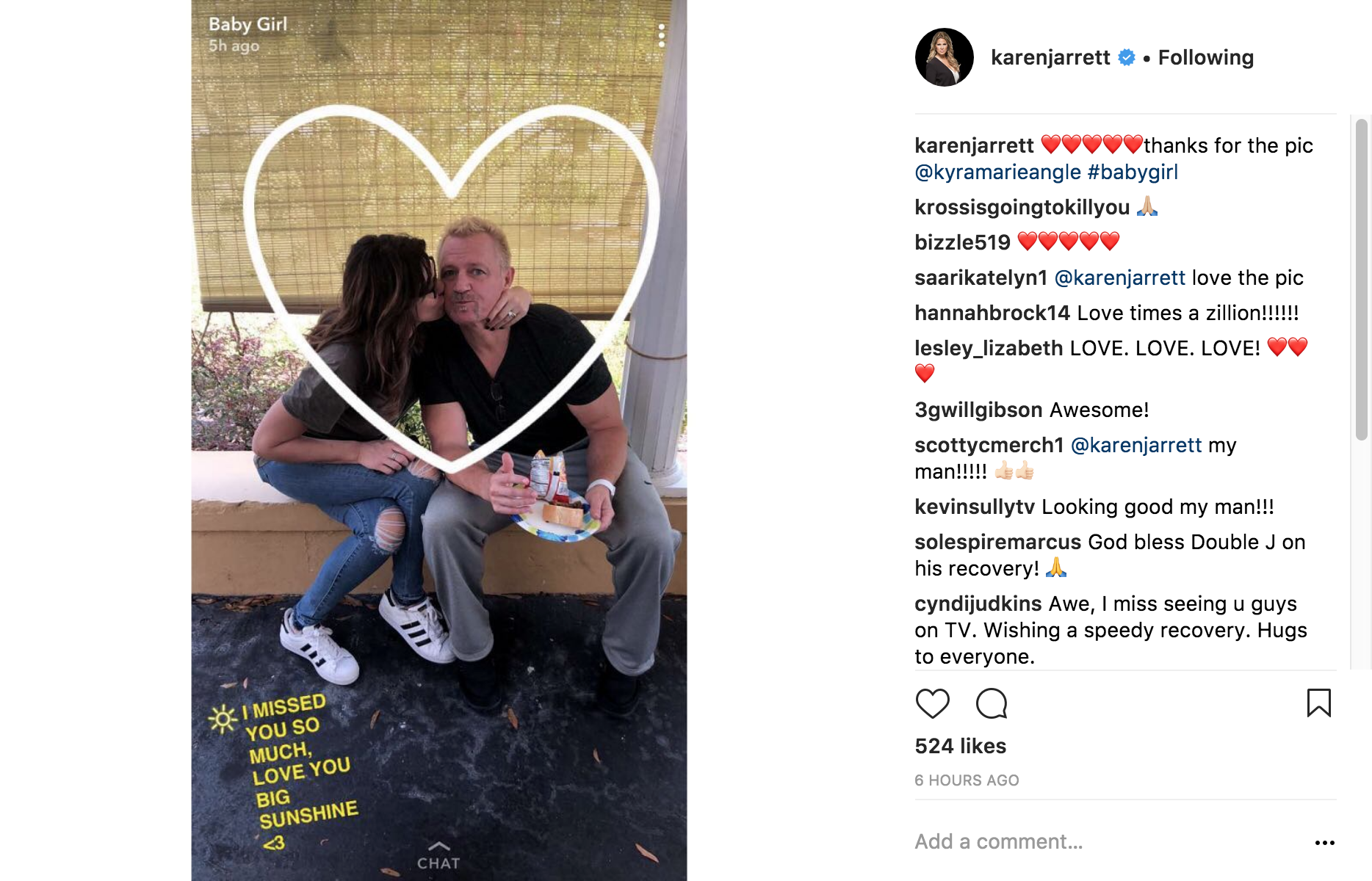Screen dimensions: 1372x881
Task: Save post with the bookmark icon
Action: (x=1318, y=703)
